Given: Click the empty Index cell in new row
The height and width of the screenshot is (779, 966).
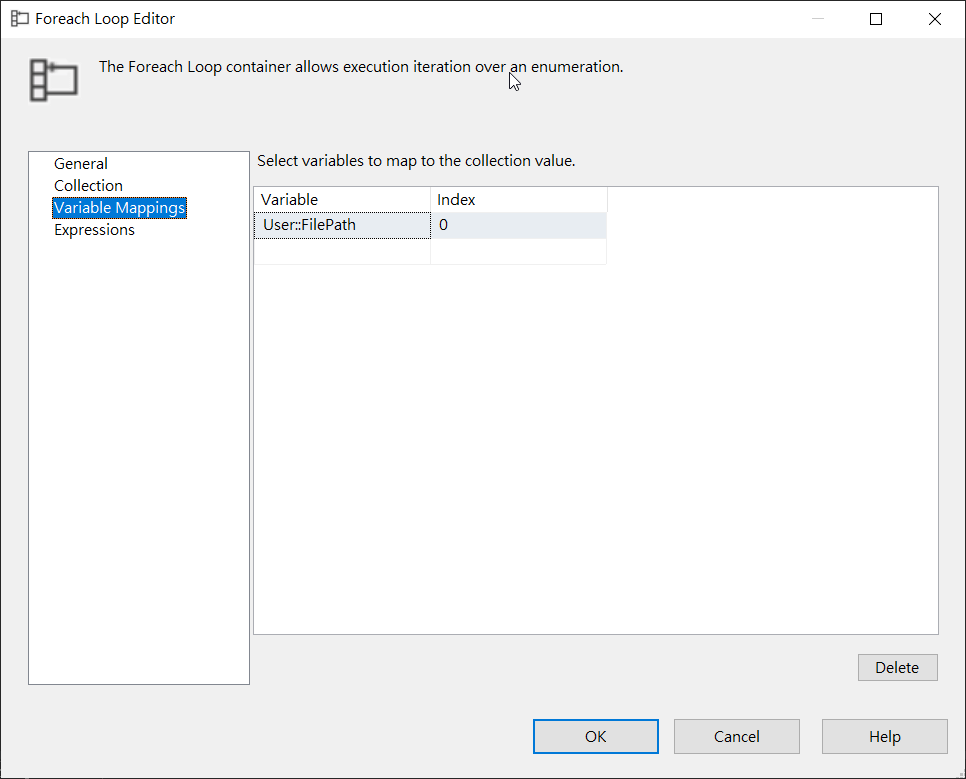Looking at the screenshot, I should click(518, 252).
